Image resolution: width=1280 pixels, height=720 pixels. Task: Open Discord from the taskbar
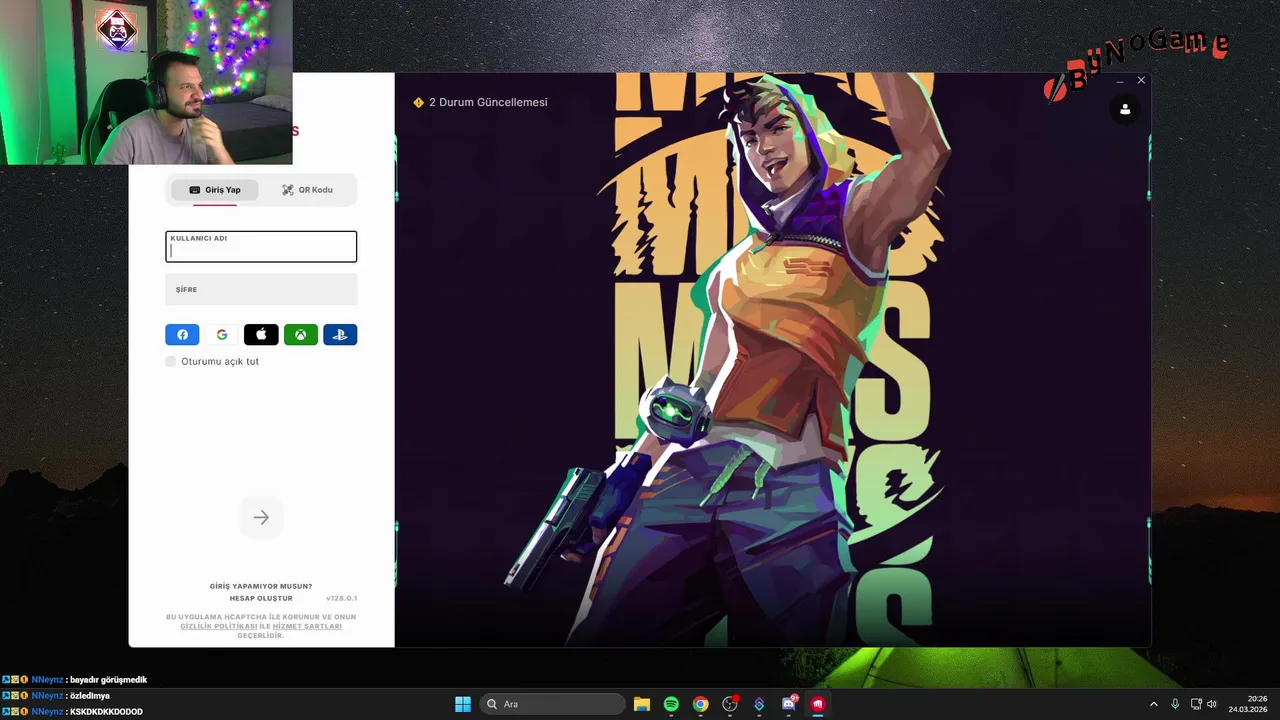789,704
